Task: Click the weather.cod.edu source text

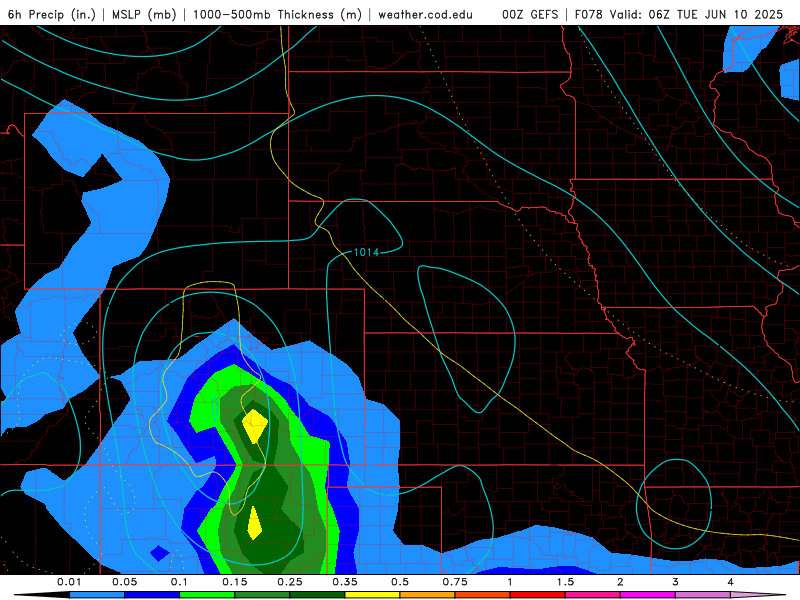Action: point(425,14)
